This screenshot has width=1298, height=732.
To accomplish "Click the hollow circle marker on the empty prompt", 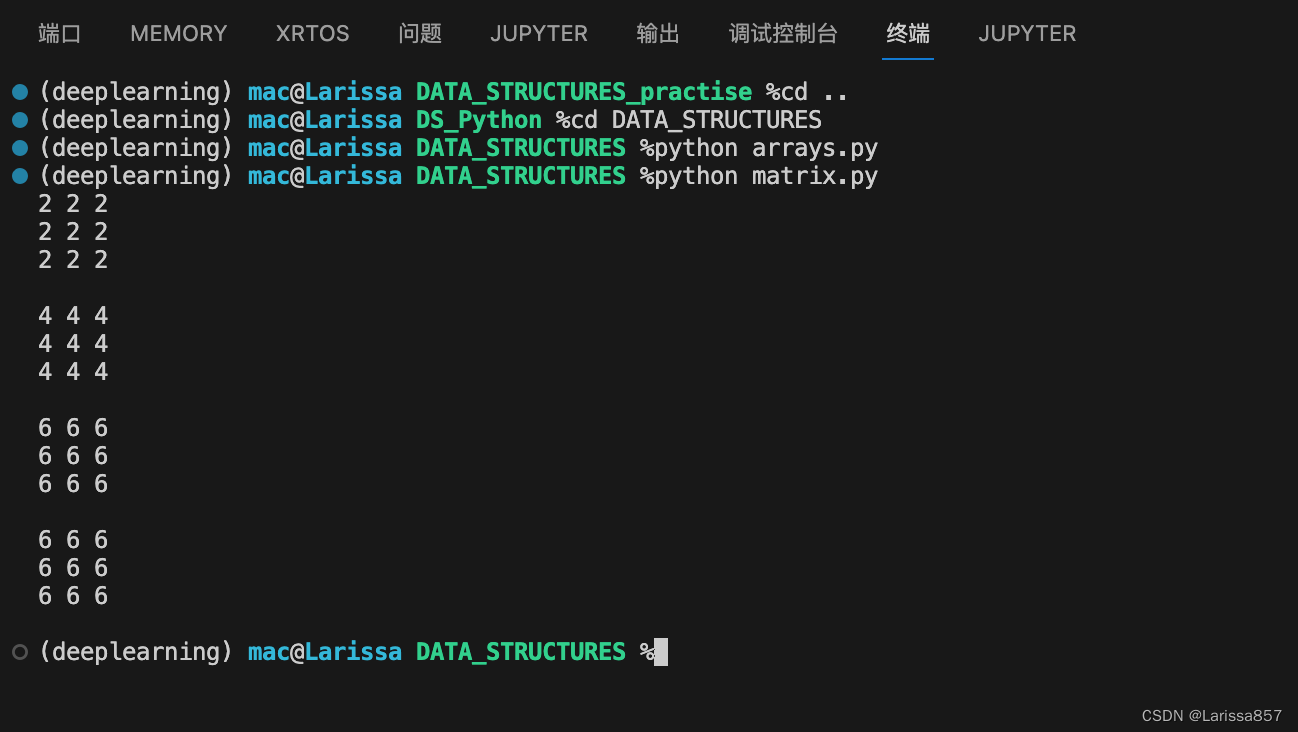I will pyautogui.click(x=20, y=652).
